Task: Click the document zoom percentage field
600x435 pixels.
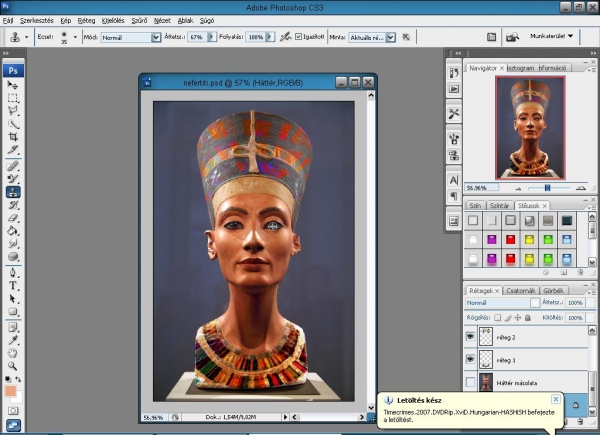Action: tap(154, 417)
